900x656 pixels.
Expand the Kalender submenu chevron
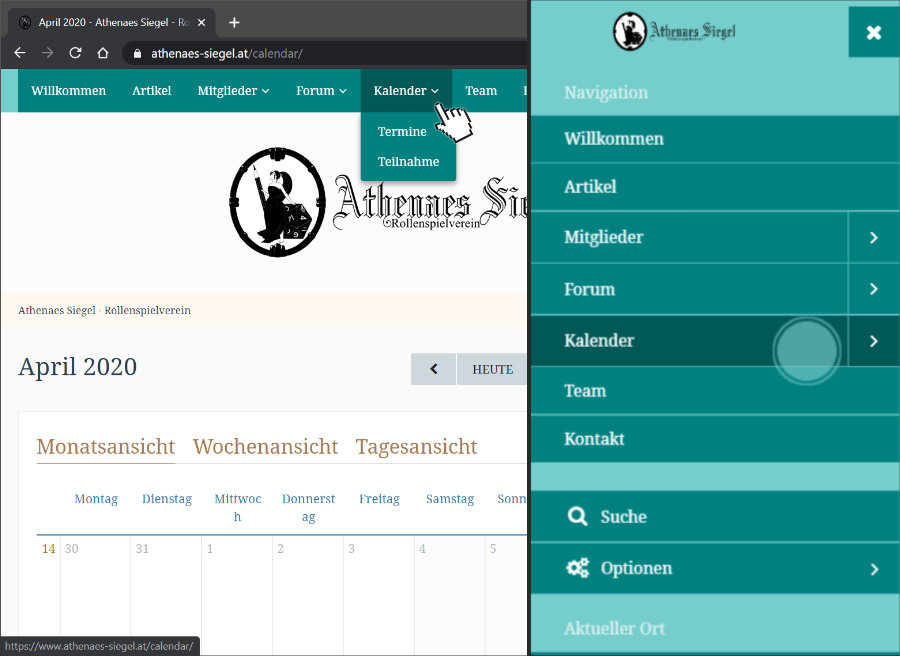pos(873,341)
